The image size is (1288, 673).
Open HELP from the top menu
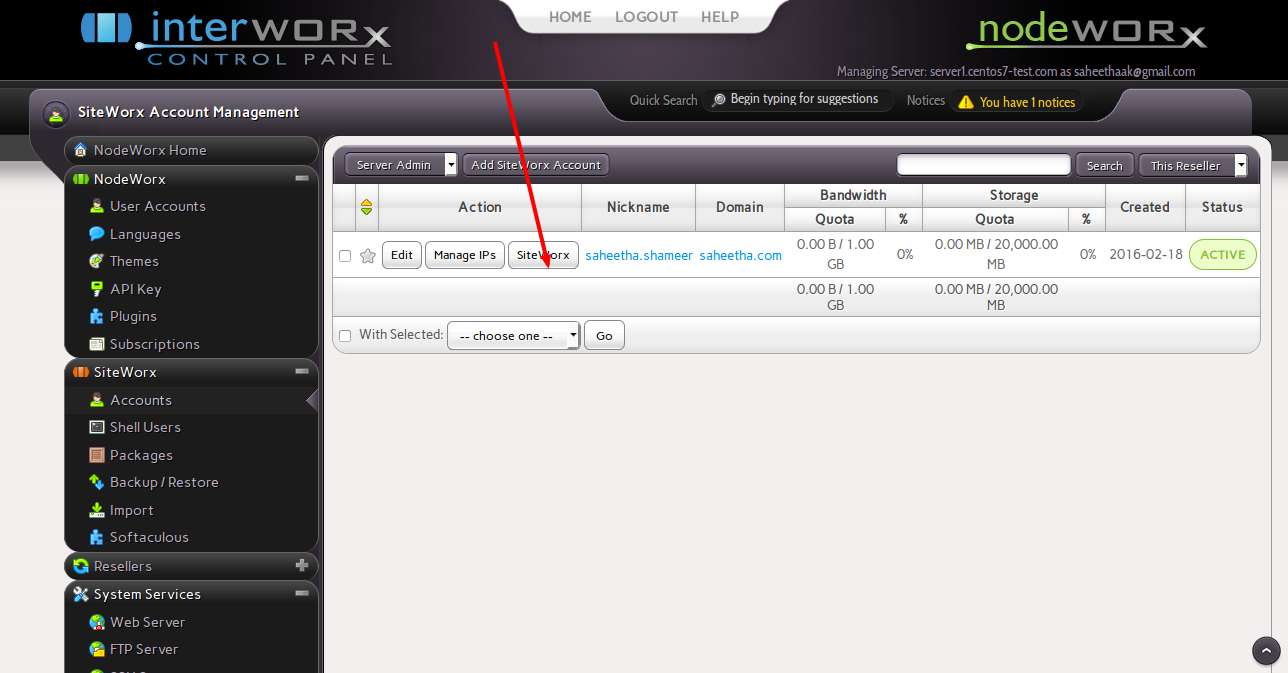(720, 17)
